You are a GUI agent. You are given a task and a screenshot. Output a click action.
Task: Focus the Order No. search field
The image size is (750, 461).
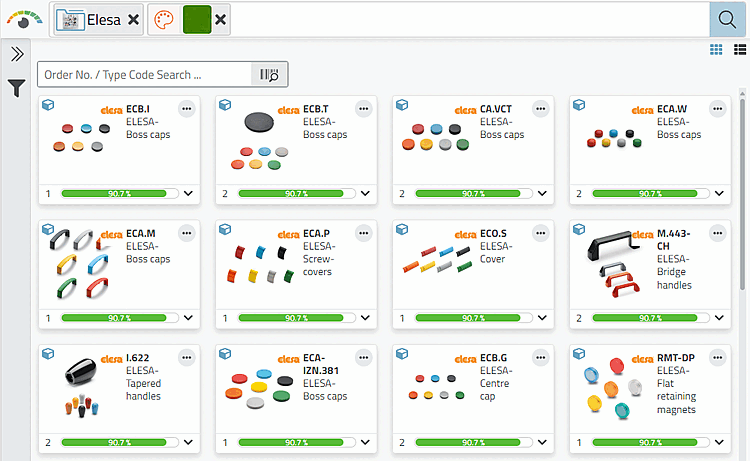pos(144,75)
